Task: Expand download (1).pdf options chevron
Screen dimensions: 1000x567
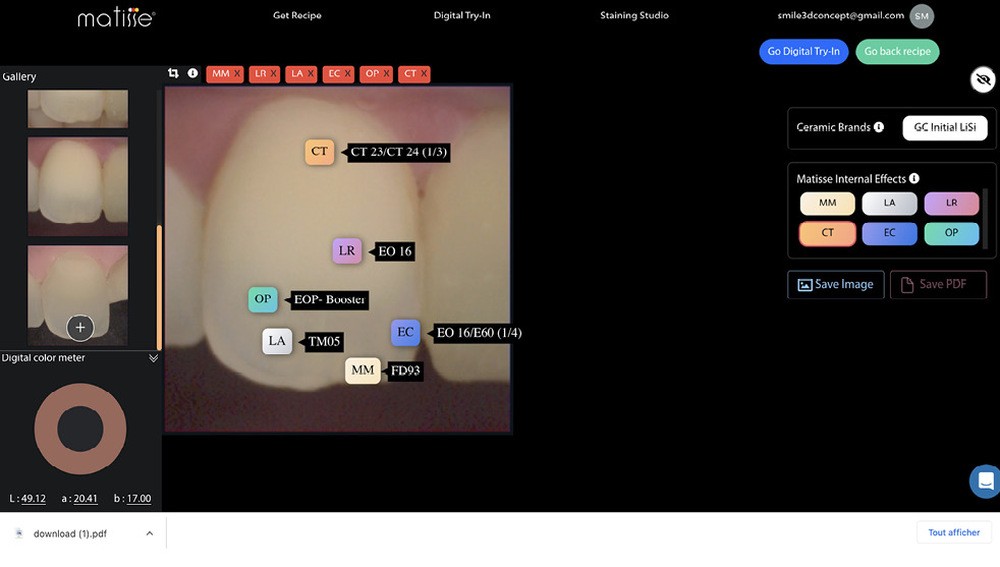Action: pyautogui.click(x=149, y=534)
